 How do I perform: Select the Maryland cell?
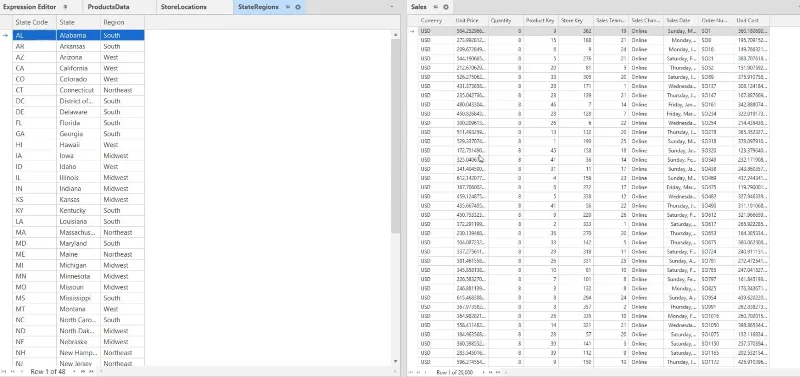point(78,243)
